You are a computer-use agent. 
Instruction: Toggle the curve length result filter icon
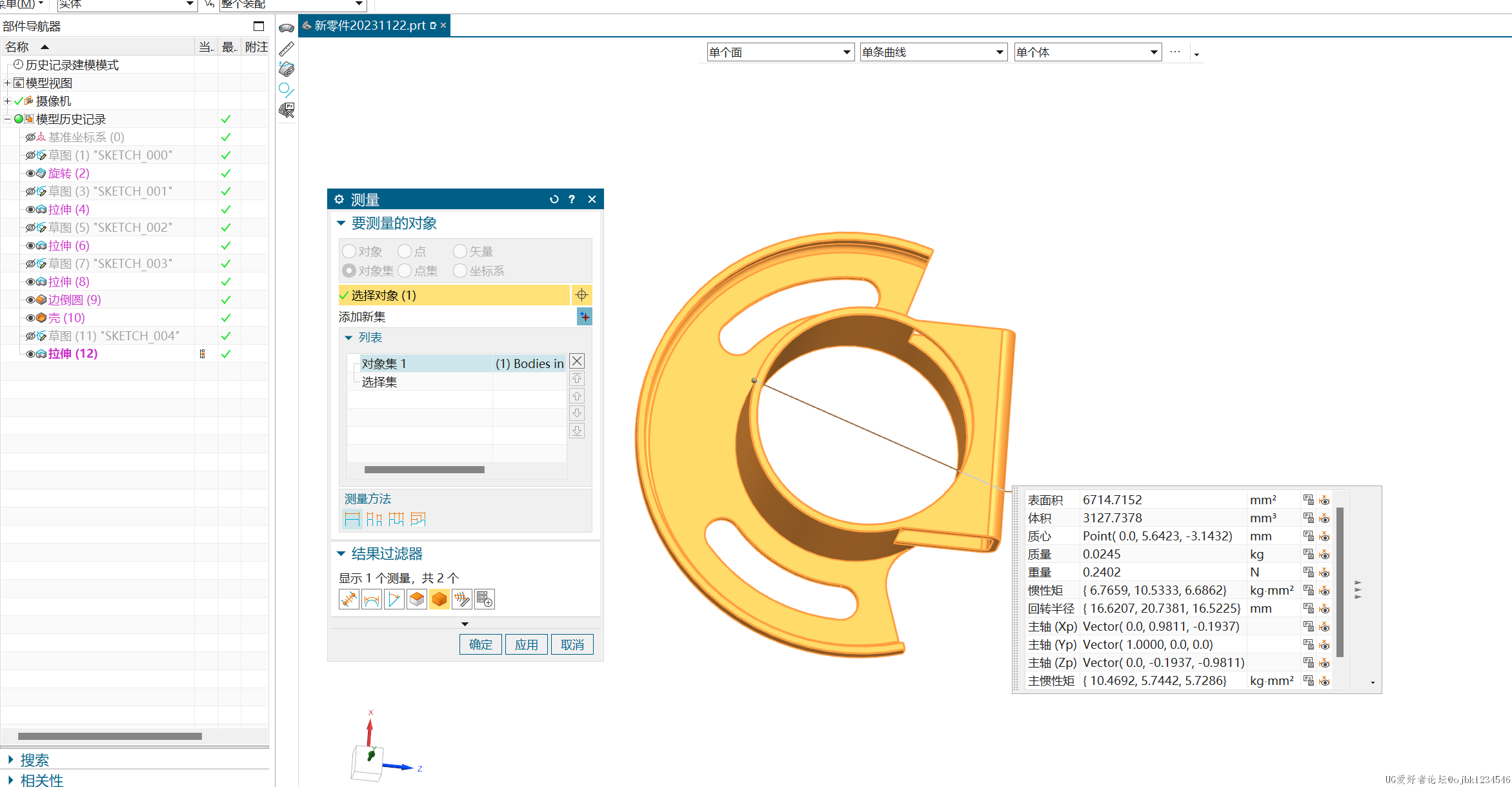tap(372, 599)
